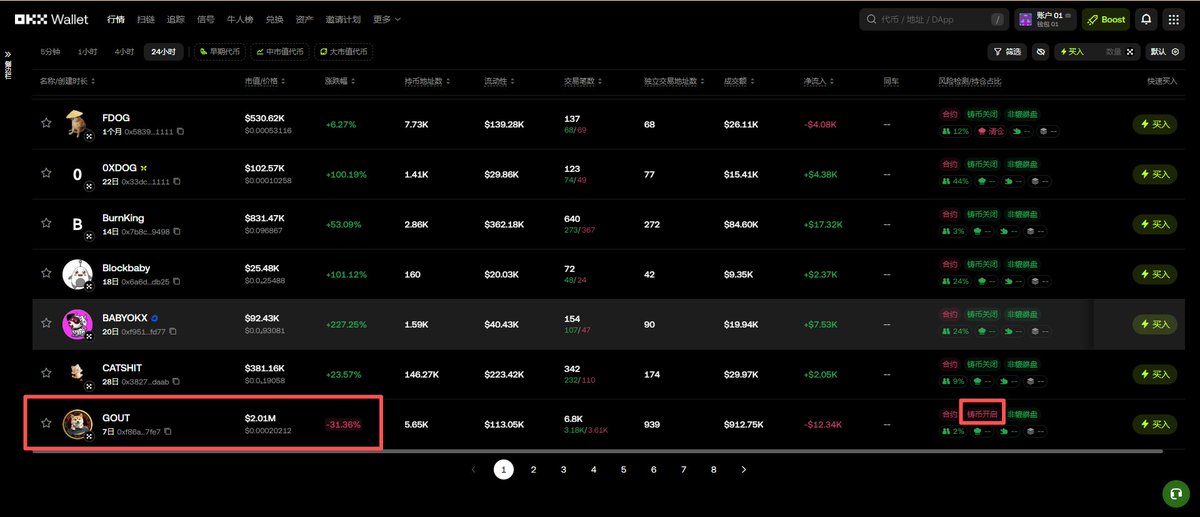Copy FDOG contract address icon
Viewport: 1200px width, 517px height.
click(x=180, y=131)
